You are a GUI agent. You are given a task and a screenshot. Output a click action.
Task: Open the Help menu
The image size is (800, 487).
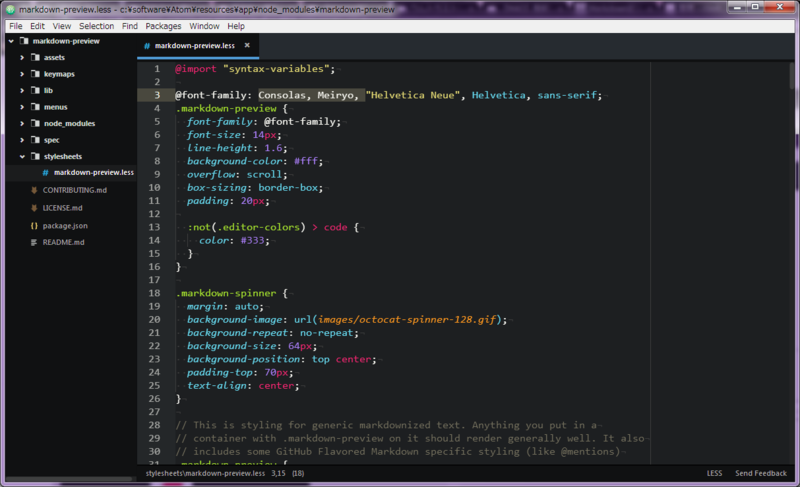[236, 26]
